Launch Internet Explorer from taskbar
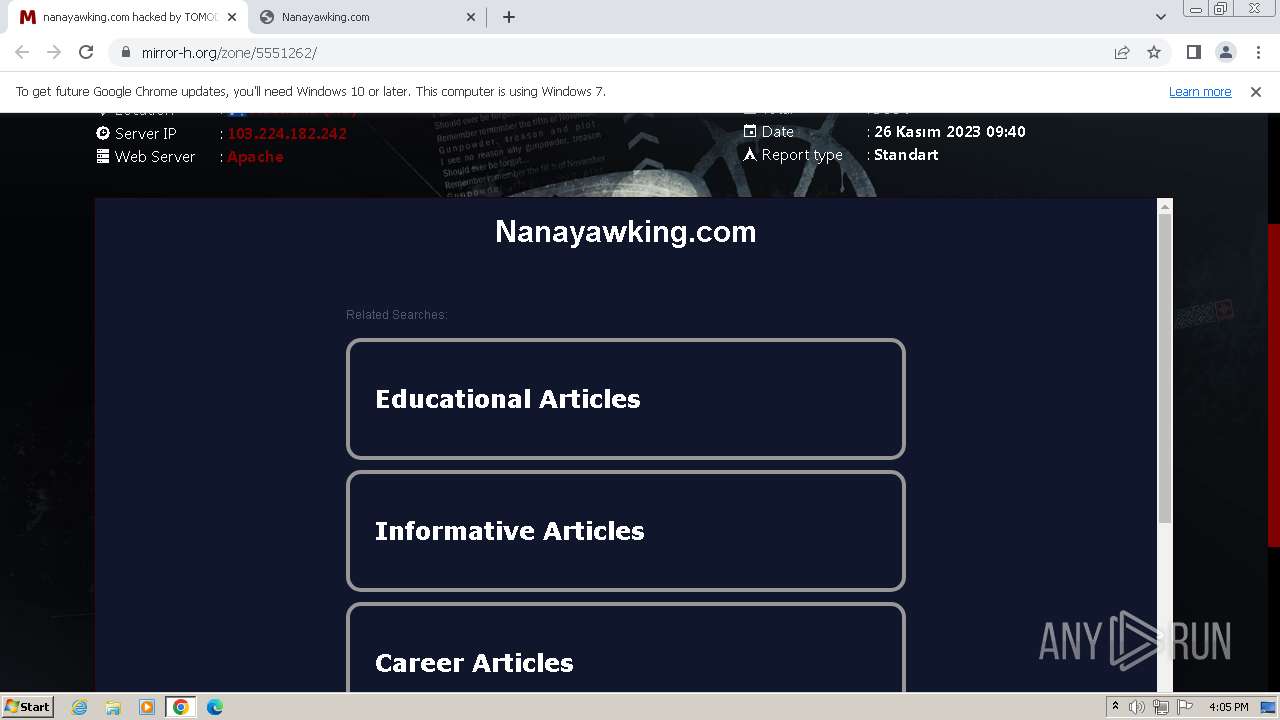 [79, 707]
